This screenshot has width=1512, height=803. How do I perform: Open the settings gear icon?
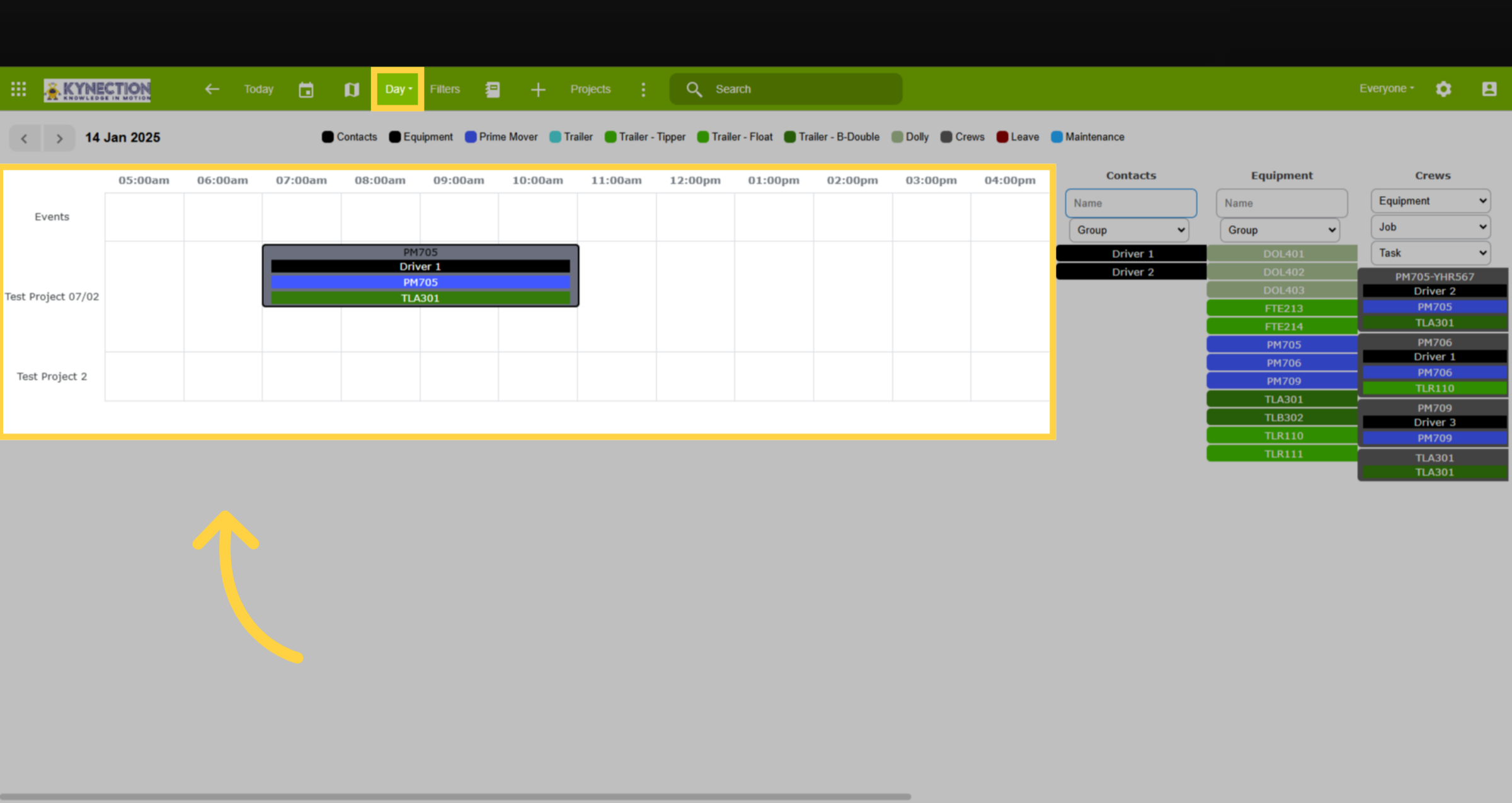point(1443,89)
